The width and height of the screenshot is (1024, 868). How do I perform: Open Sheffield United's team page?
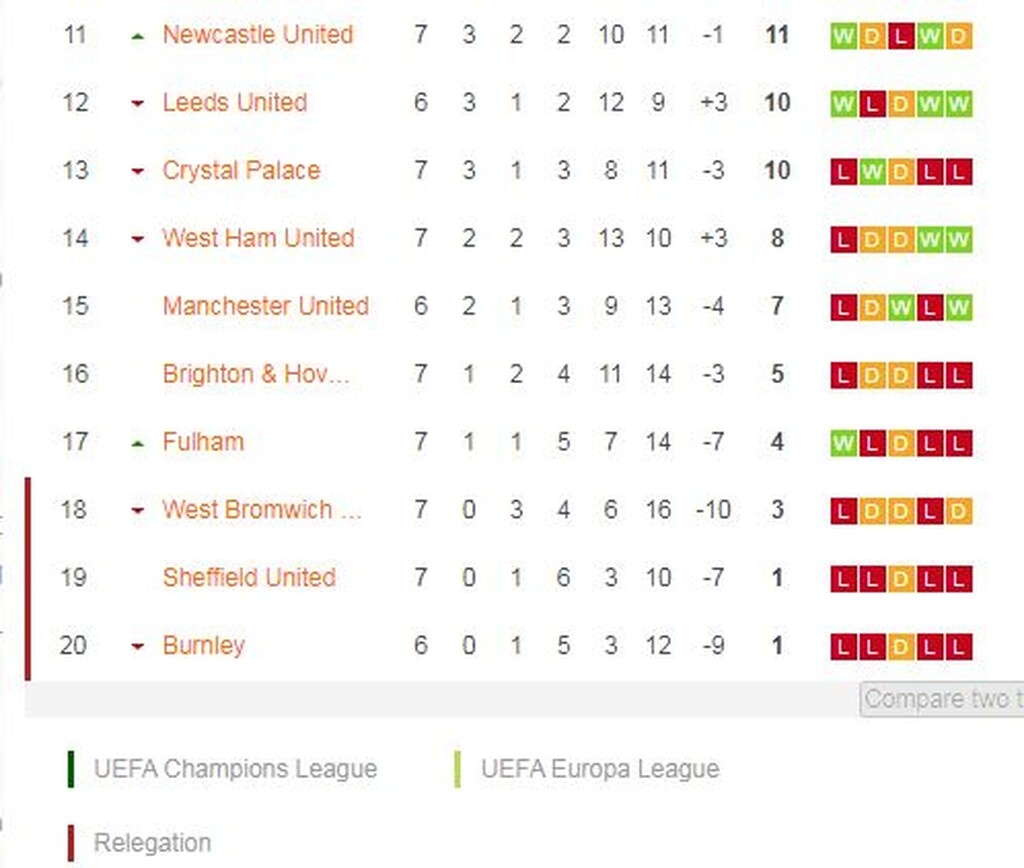coord(249,578)
